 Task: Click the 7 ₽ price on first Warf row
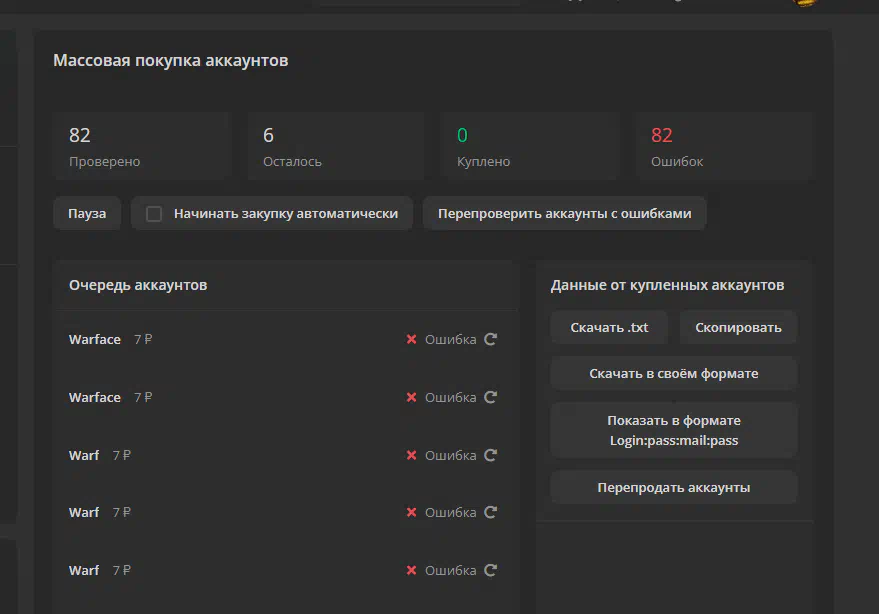point(122,455)
